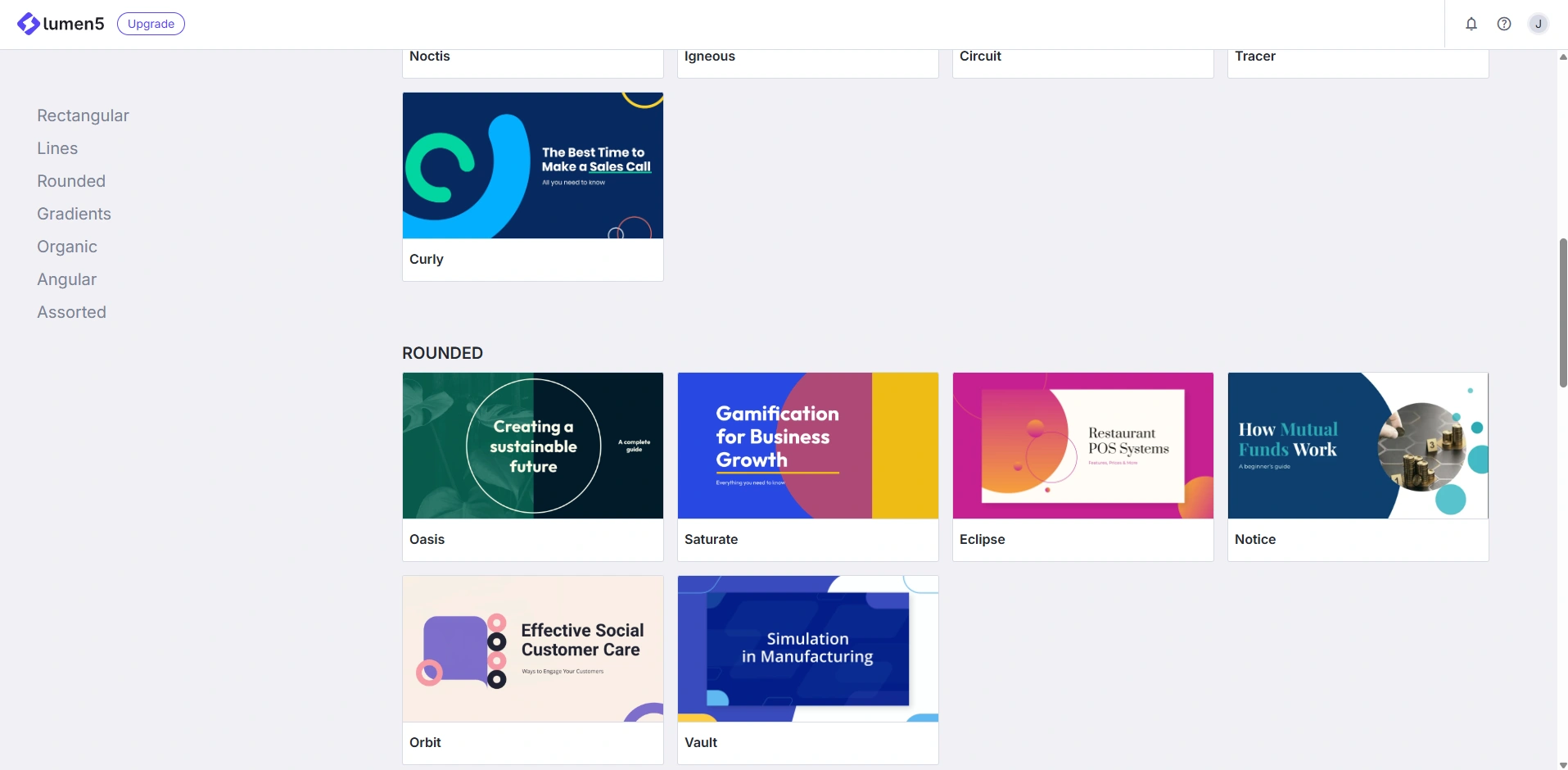Viewport: 1568px width, 770px height.
Task: Choose the Saturate template
Action: click(x=808, y=467)
